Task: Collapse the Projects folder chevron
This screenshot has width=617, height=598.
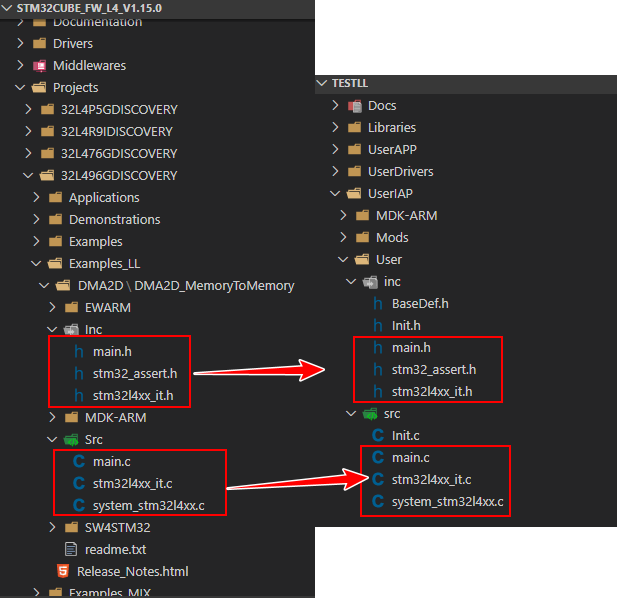Action: (x=20, y=87)
